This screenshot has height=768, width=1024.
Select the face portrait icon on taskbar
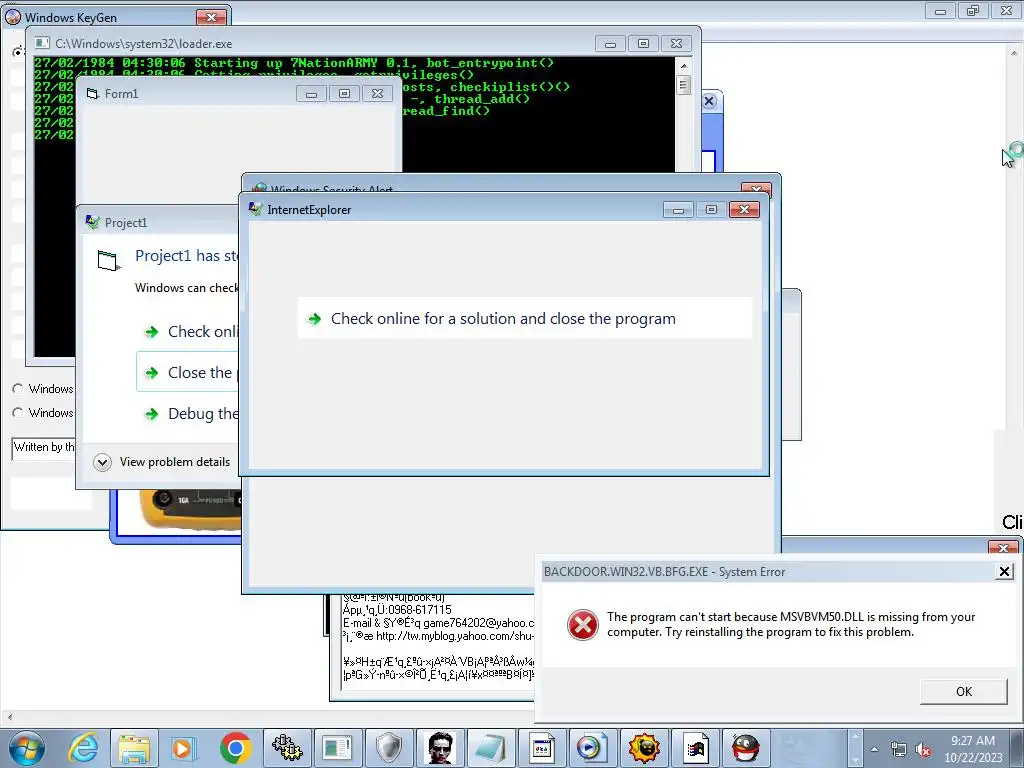coord(440,748)
